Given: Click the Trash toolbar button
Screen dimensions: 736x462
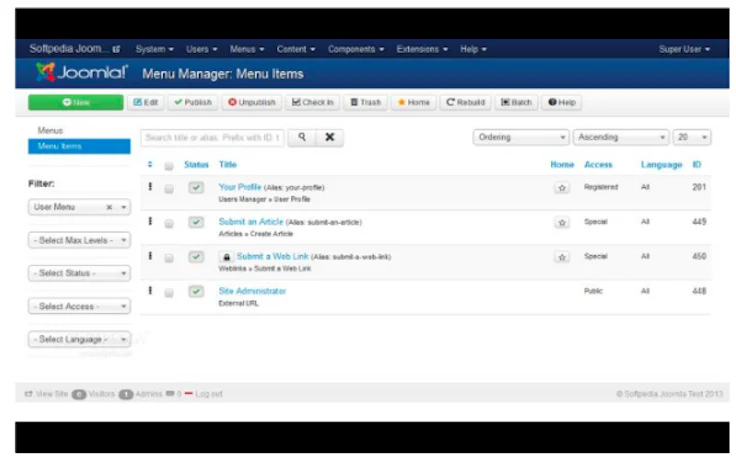Looking at the screenshot, I should [366, 102].
